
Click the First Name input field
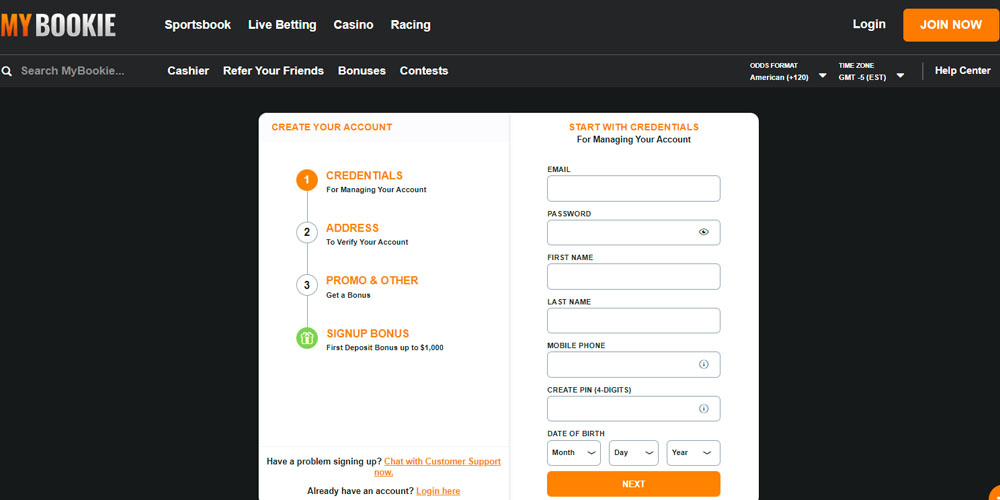point(633,277)
